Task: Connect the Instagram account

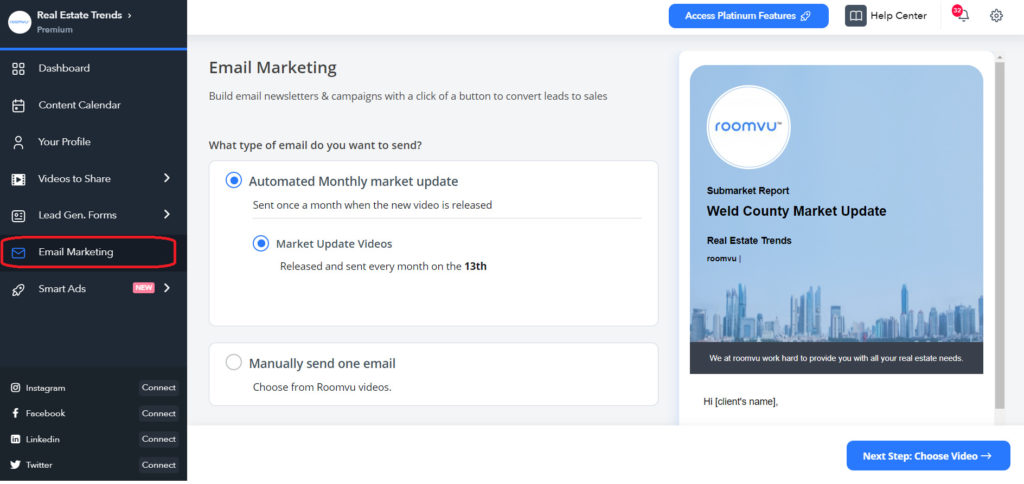Action: (158, 388)
